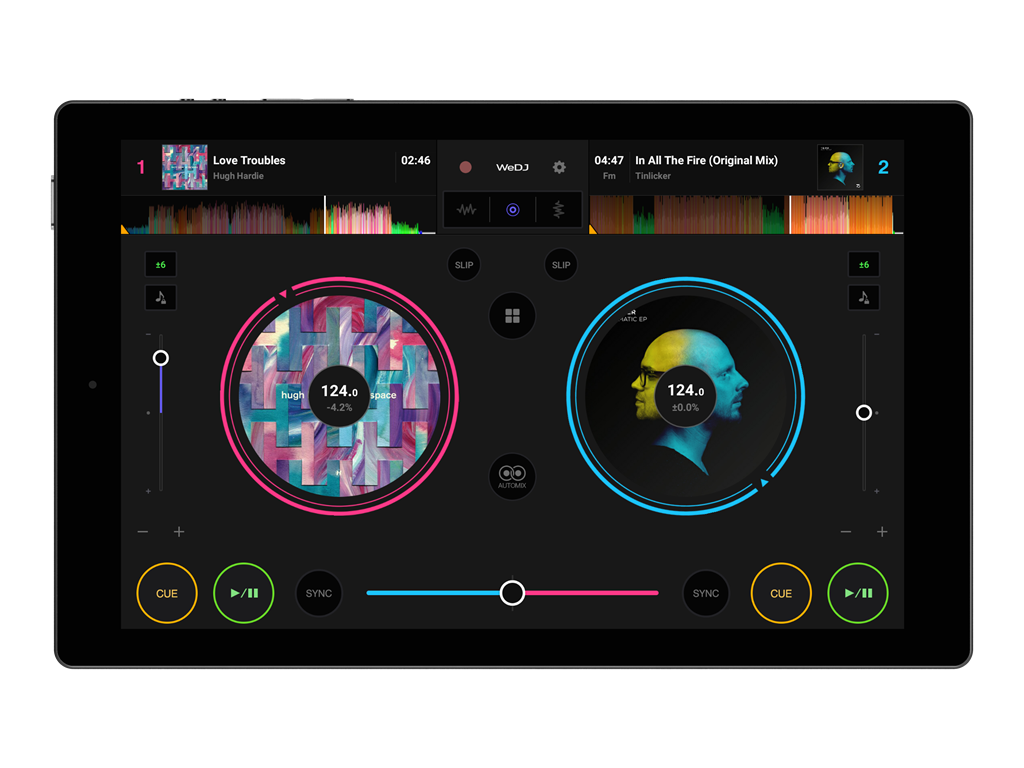The image size is (1024, 768).
Task: Click the Love Troubles track title
Action: point(249,160)
